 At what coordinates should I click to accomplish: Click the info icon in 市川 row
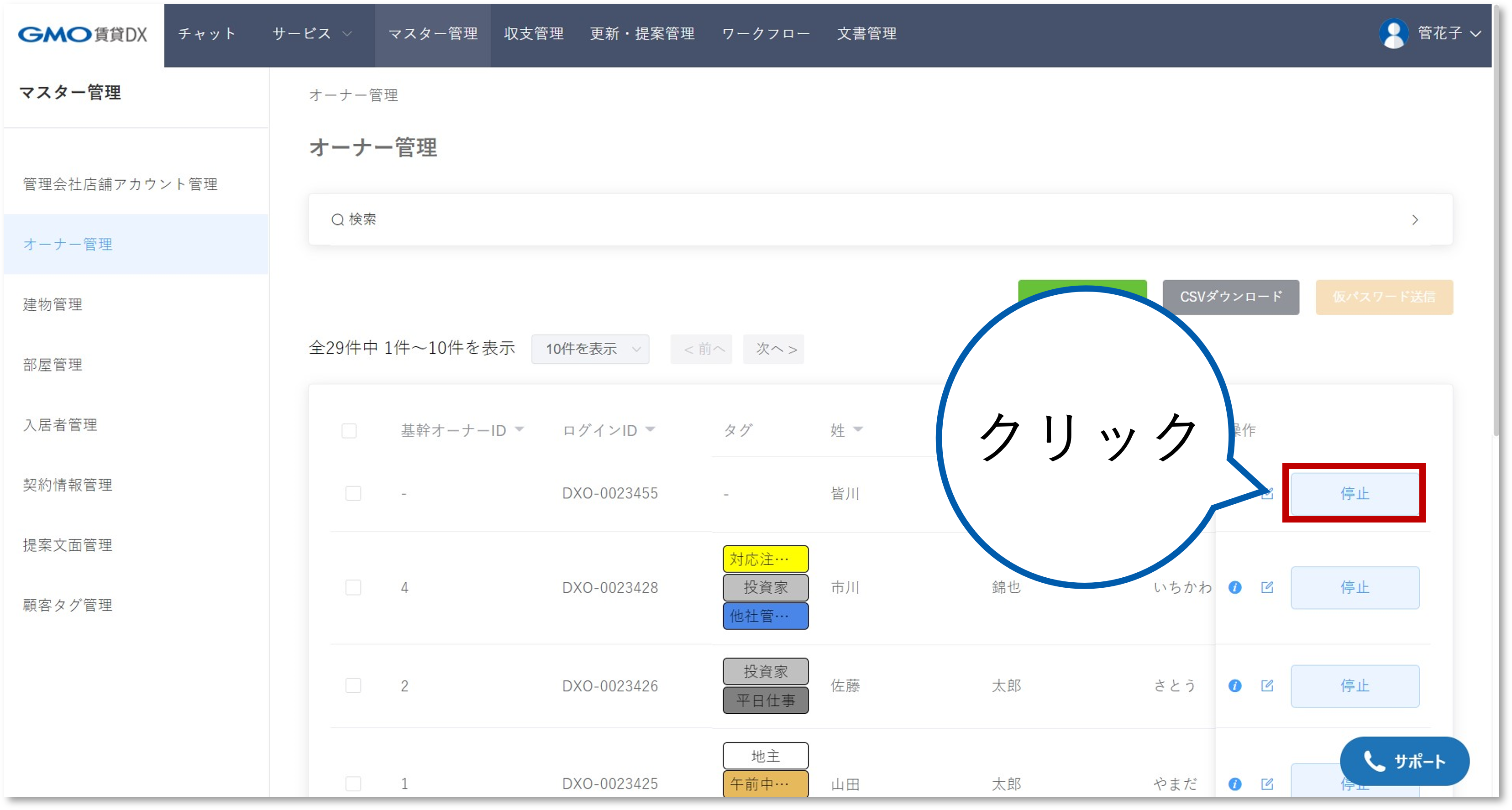1235,587
